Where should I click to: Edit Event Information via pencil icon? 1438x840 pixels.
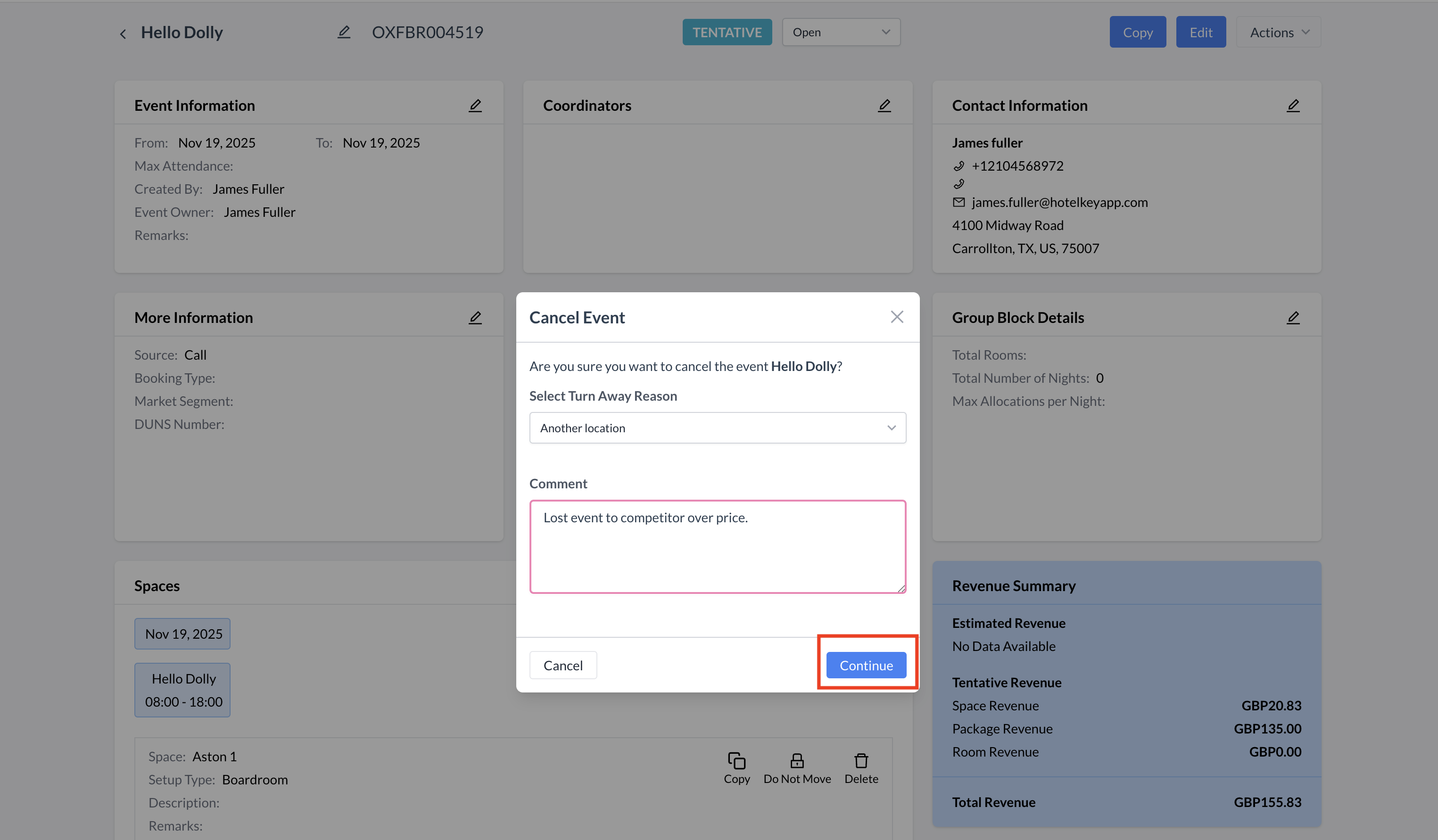(x=475, y=106)
